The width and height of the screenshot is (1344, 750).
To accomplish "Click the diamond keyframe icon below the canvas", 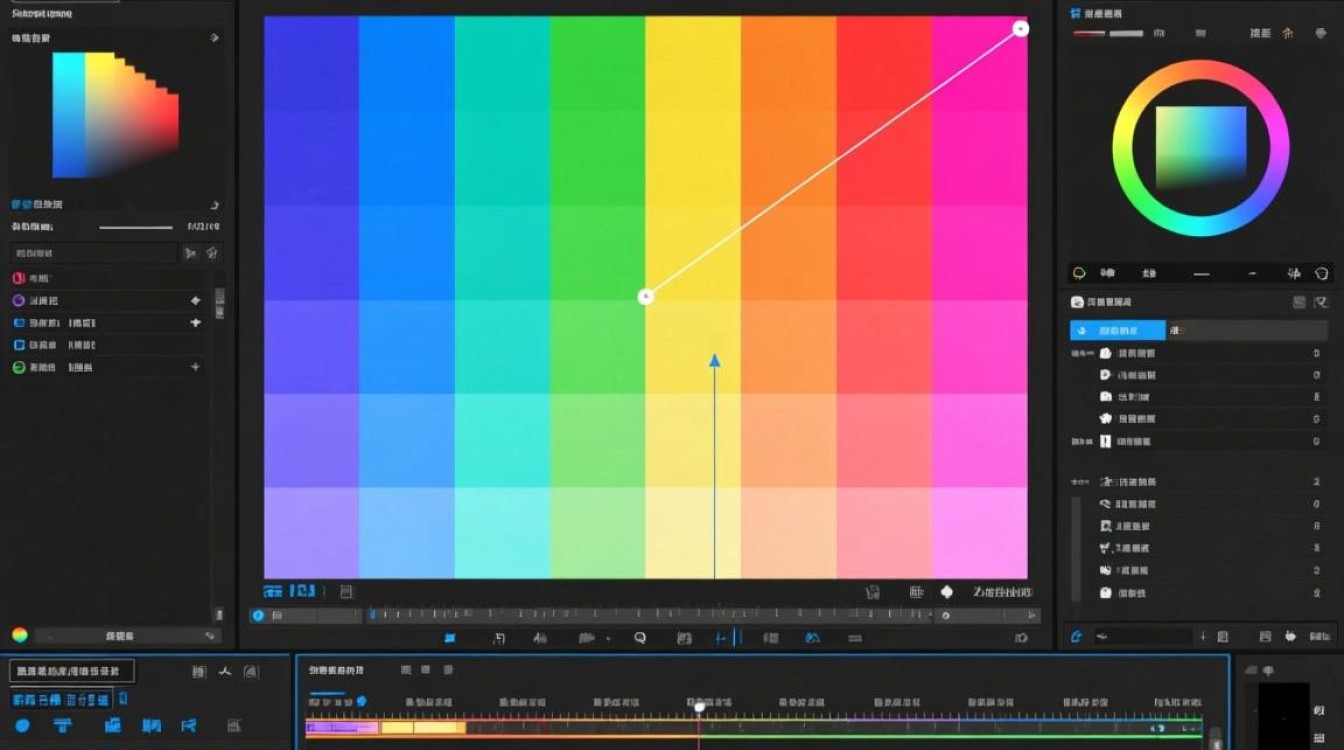I will point(946,592).
